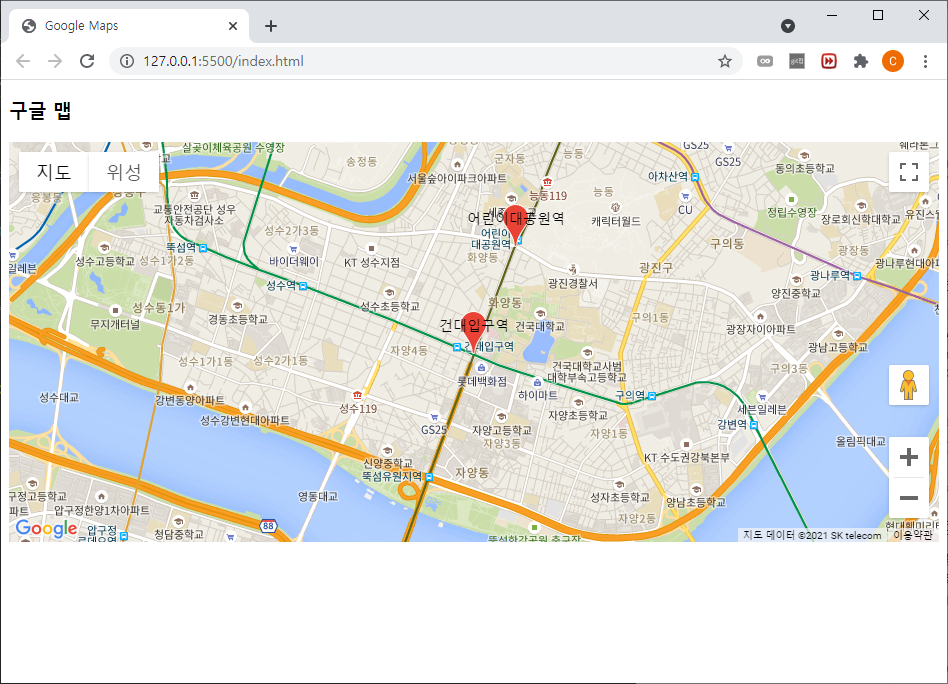Screen dimensions: 948x684
Task: Toggle fullscreen map view
Action: (909, 172)
